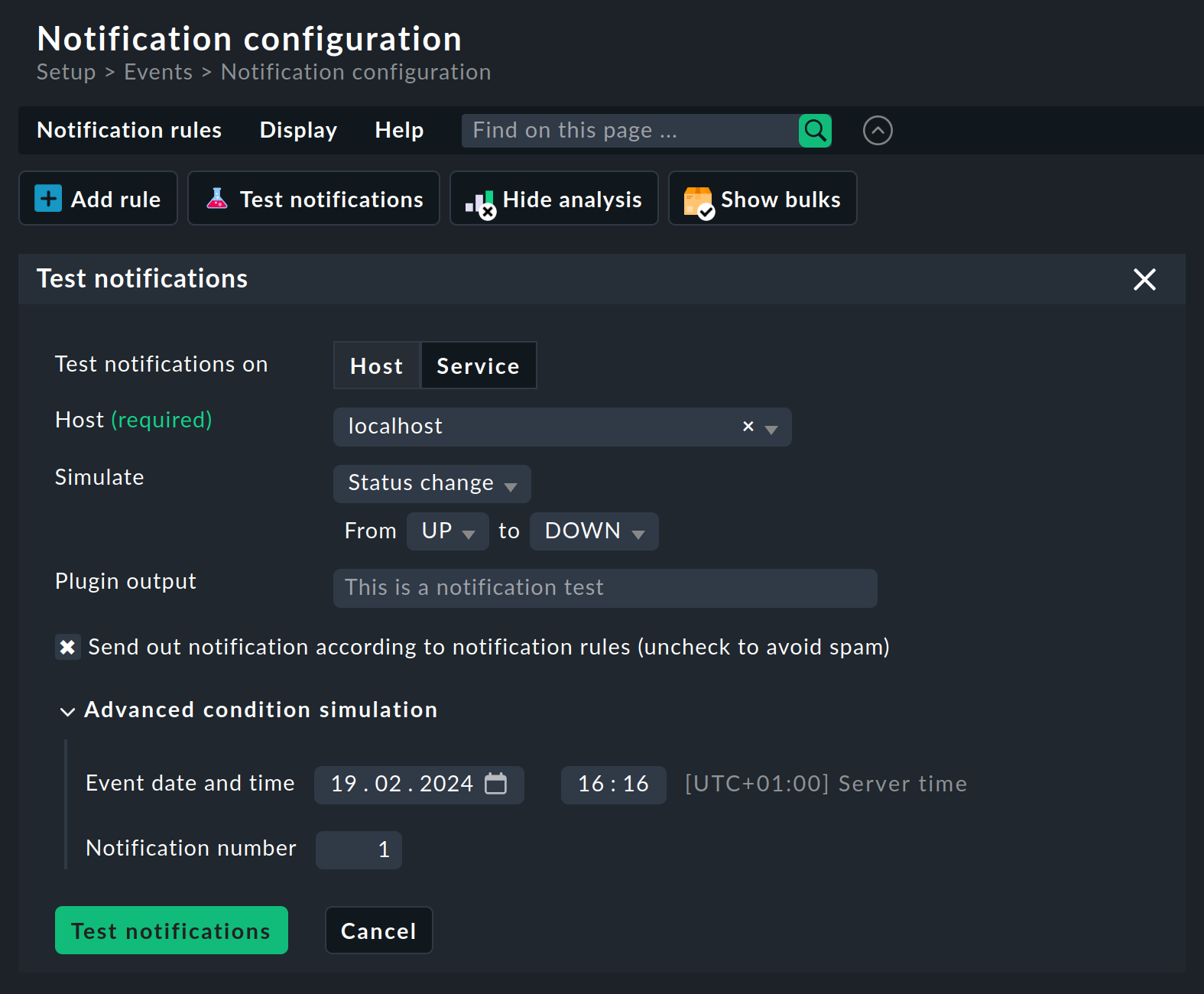
Task: Click the Notification configuration breadcrumb
Action: 356,72
